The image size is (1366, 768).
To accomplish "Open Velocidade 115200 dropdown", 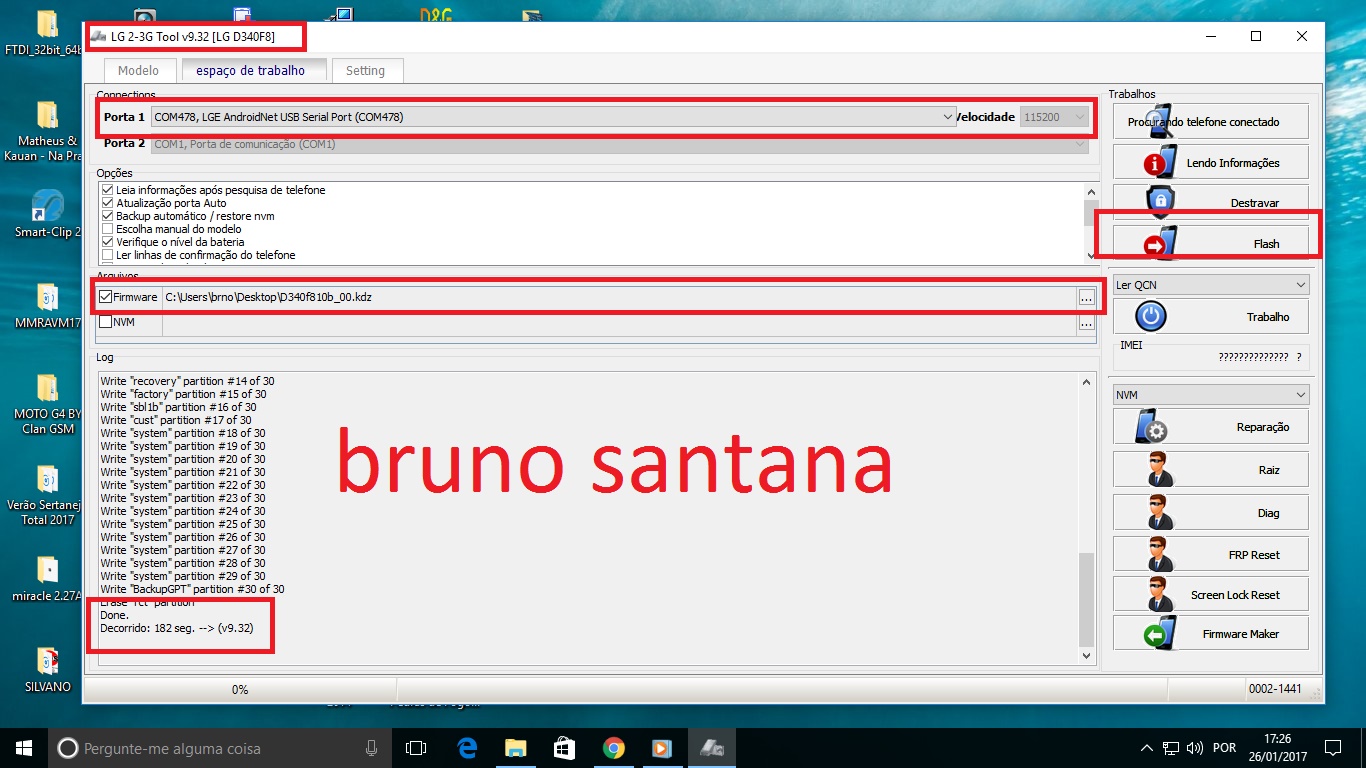I will [1054, 117].
